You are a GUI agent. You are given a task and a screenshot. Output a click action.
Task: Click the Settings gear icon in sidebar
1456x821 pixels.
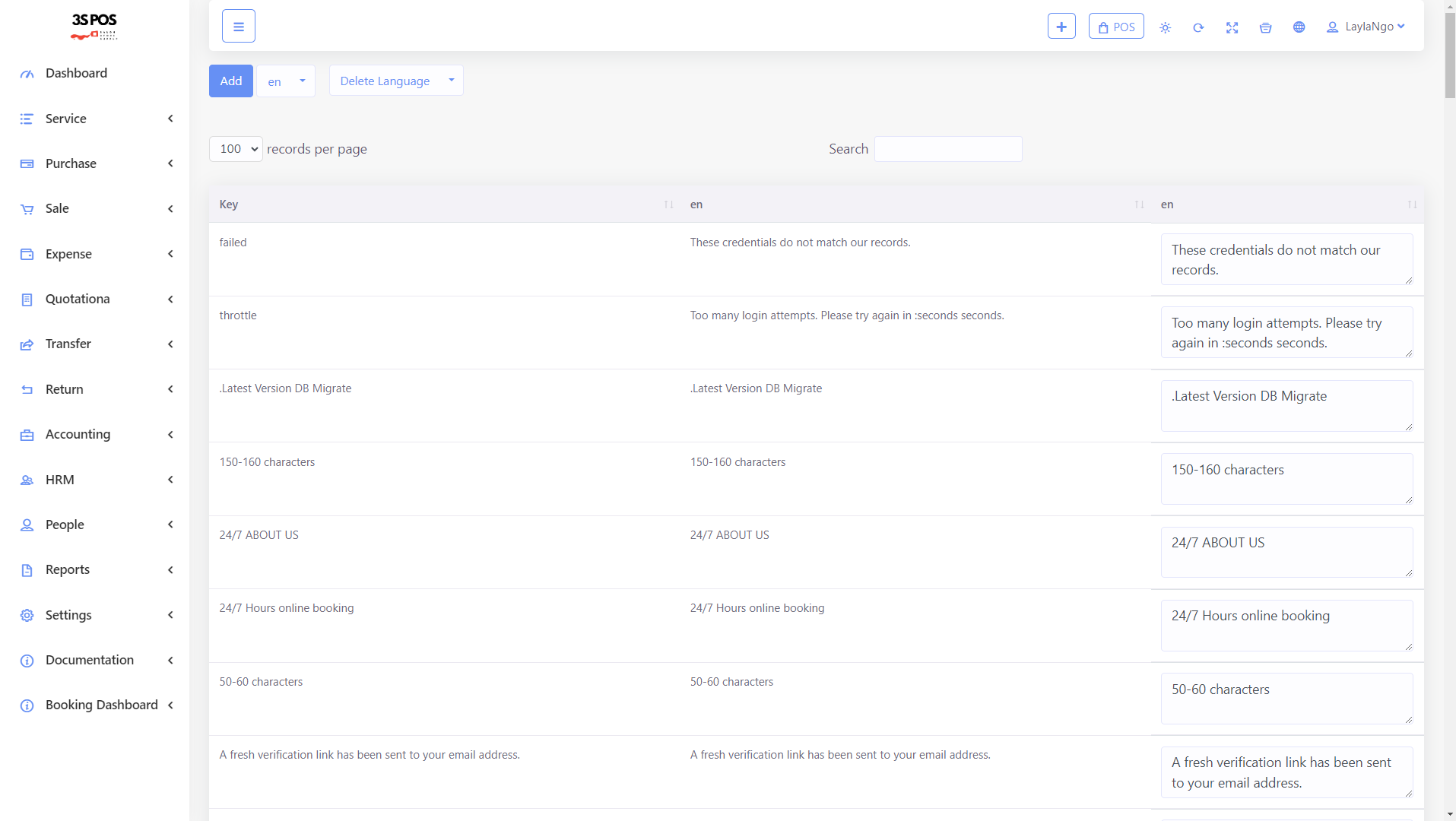point(27,615)
